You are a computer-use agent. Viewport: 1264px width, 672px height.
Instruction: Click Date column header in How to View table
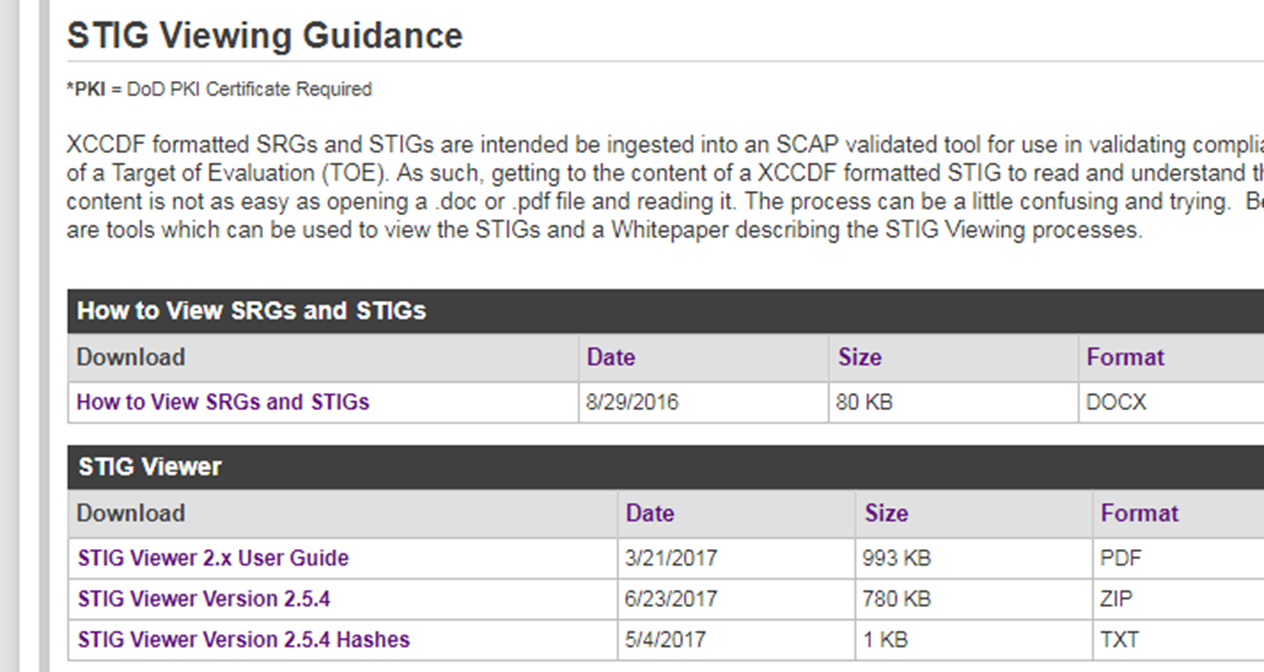click(611, 357)
